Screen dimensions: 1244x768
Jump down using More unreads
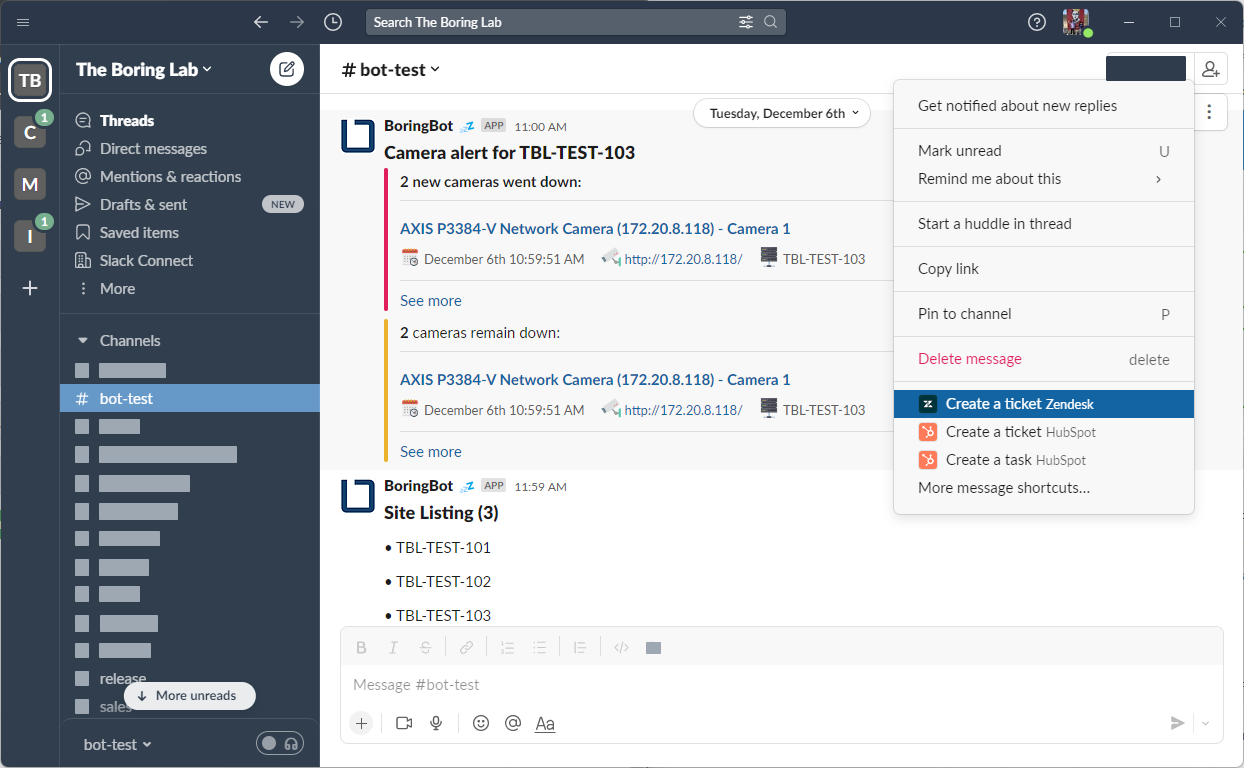tap(189, 695)
